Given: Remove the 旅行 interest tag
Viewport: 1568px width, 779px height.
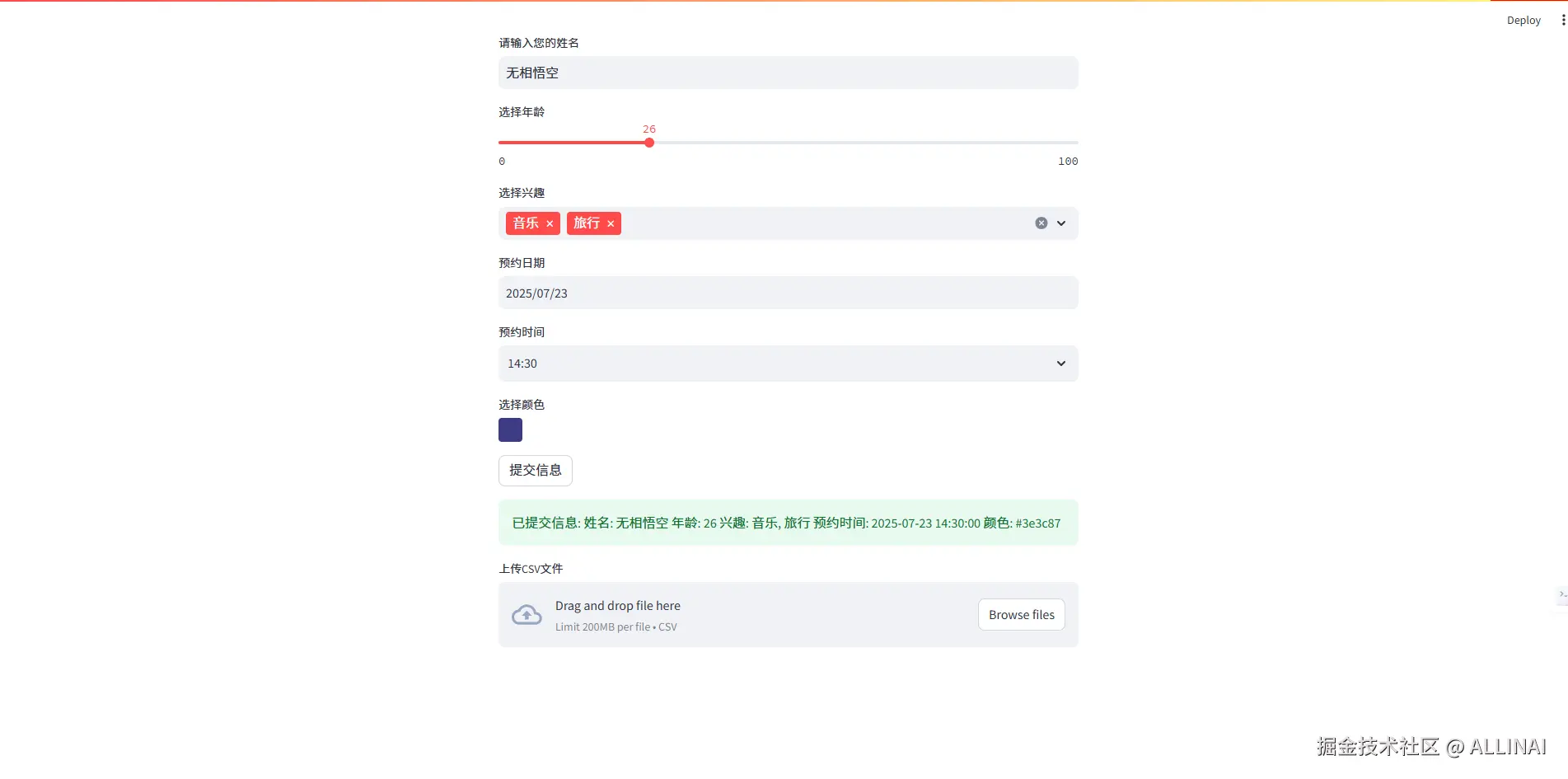Looking at the screenshot, I should (611, 223).
